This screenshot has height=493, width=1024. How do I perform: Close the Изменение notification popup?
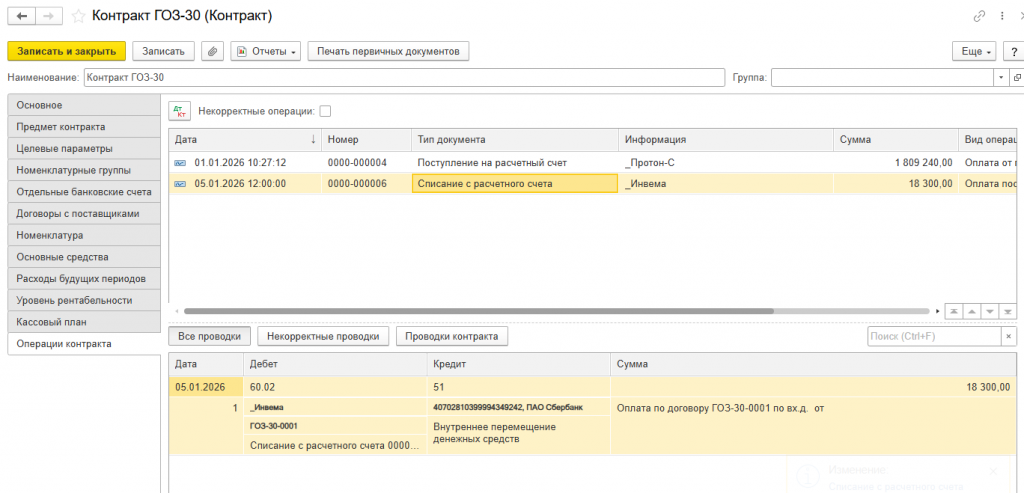point(993,471)
